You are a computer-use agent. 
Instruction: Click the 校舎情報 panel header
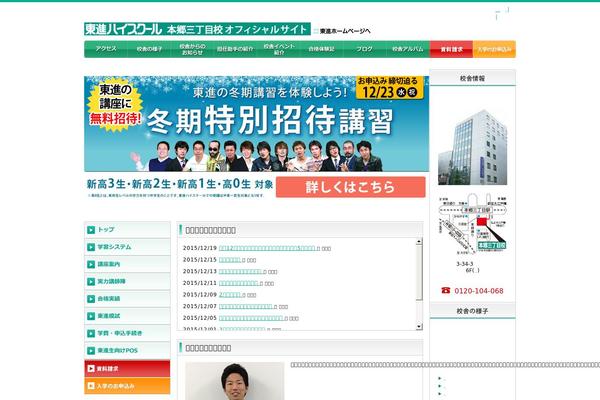pyautogui.click(x=473, y=78)
